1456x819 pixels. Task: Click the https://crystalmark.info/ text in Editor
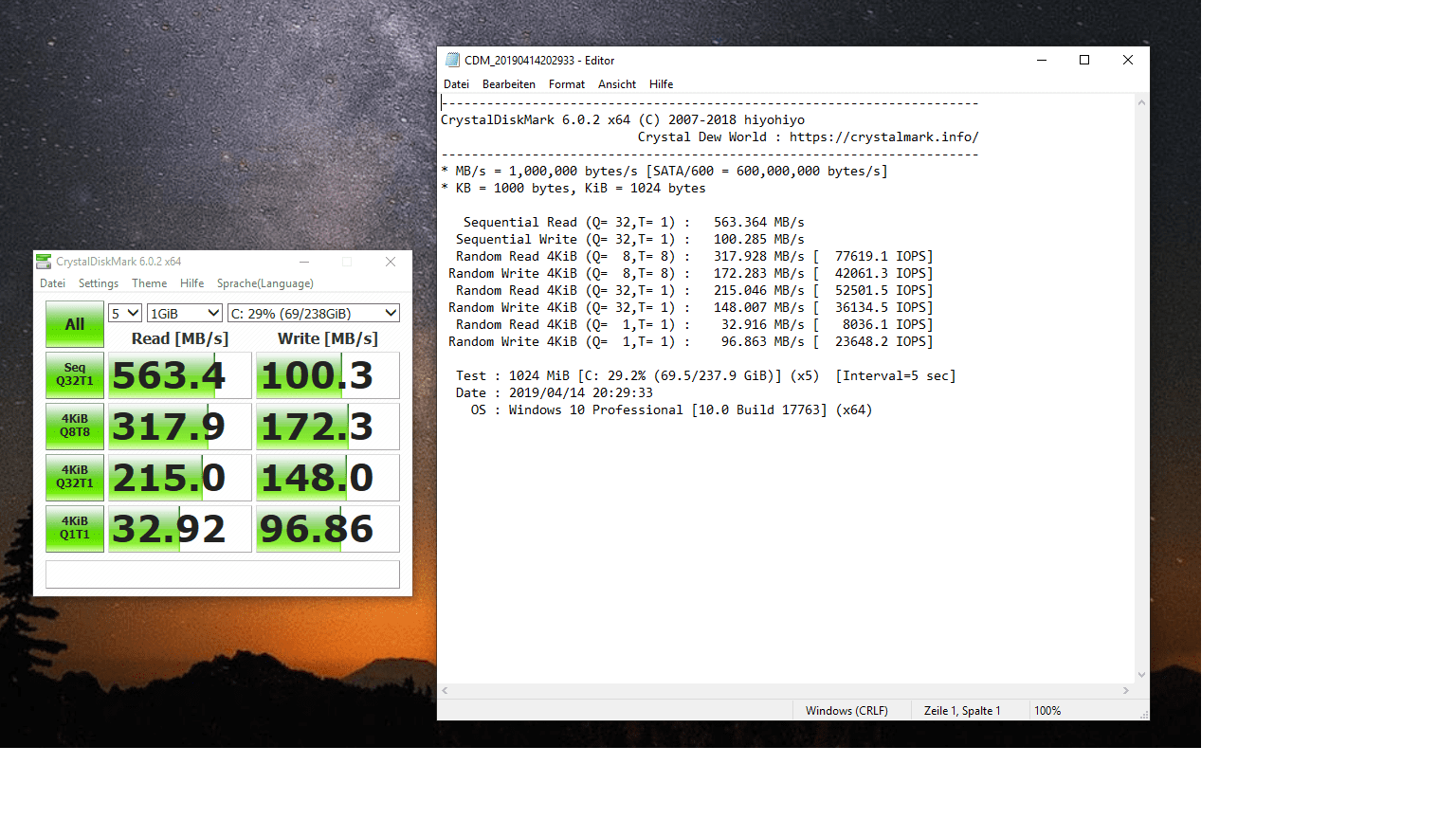click(883, 137)
